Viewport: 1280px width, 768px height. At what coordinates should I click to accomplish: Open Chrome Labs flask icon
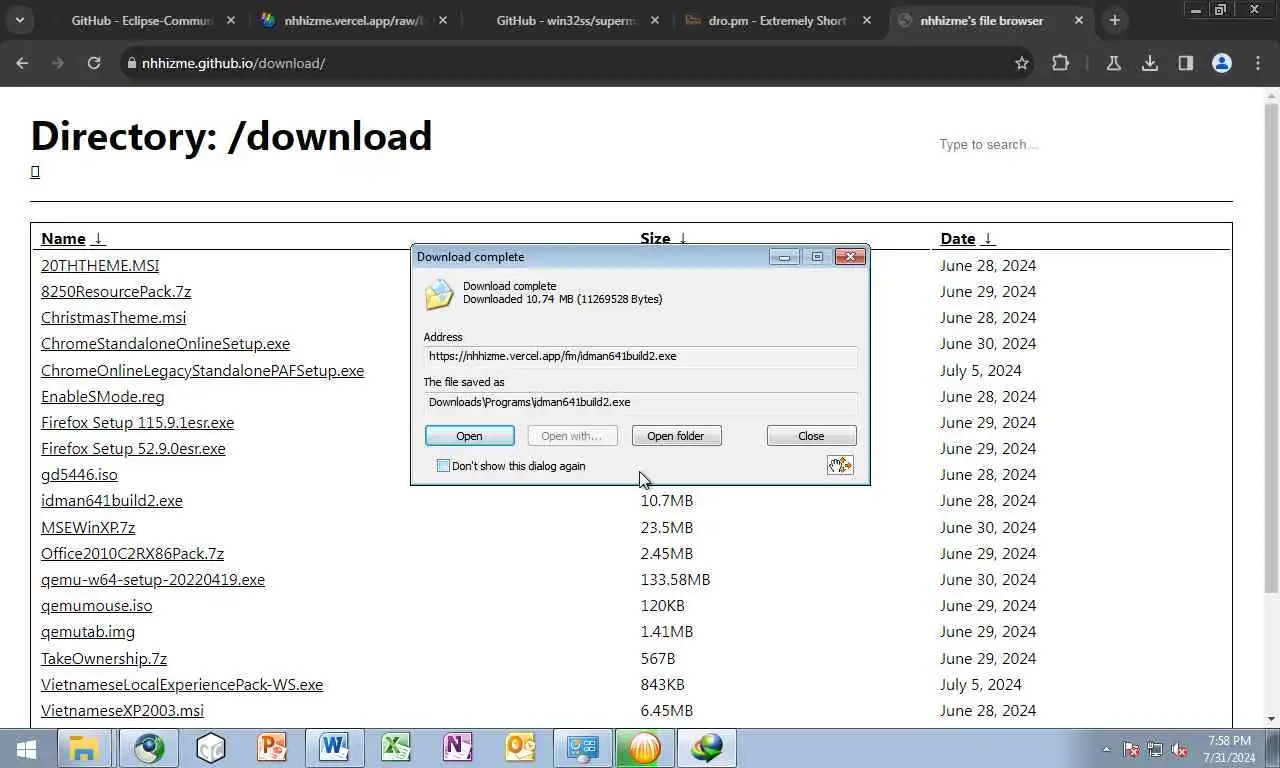[x=1113, y=63]
